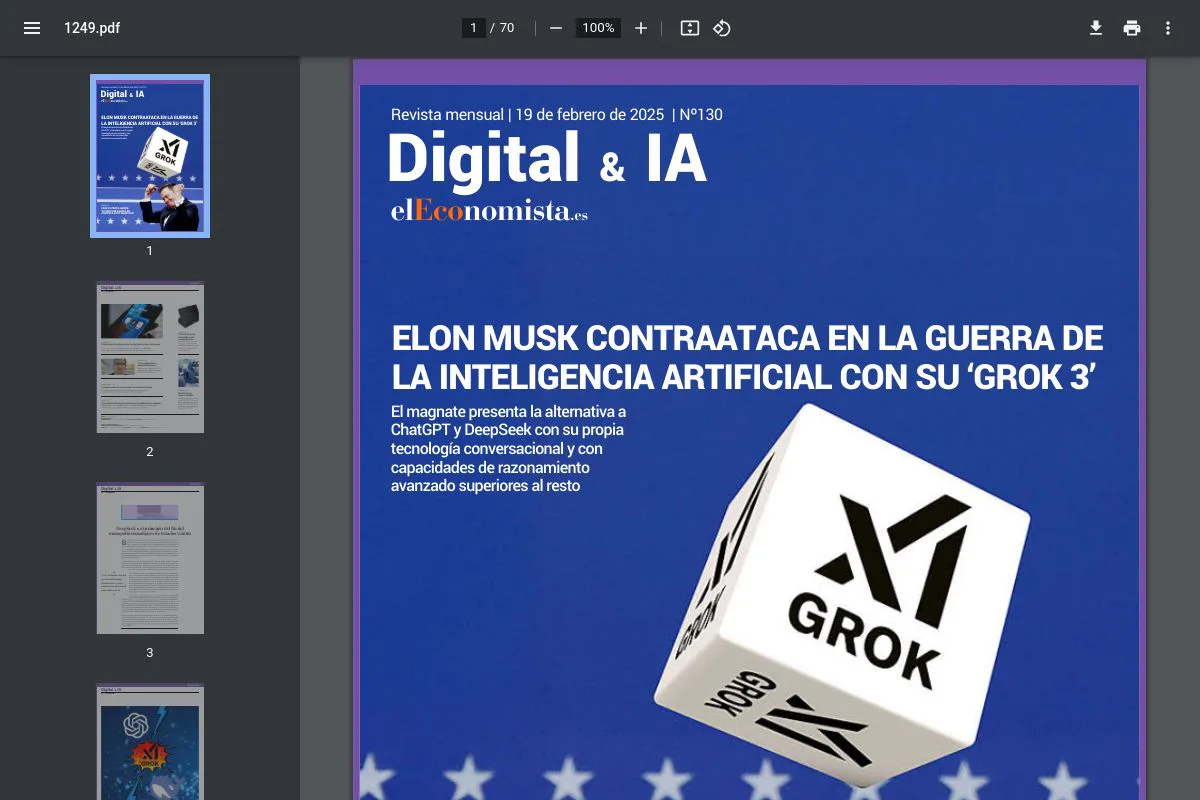Edit the current page number field
1200x800 pixels.
point(474,28)
